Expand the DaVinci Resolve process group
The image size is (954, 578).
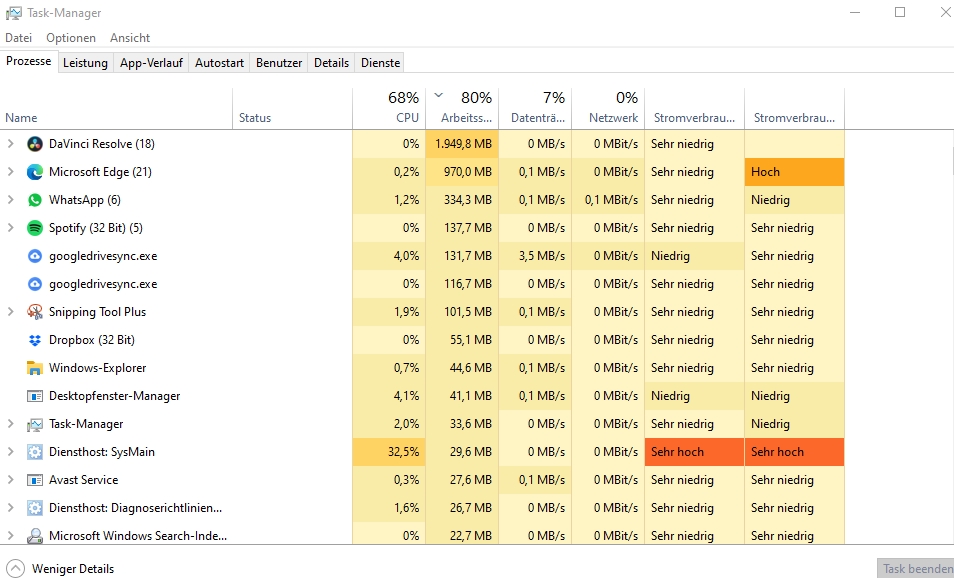(x=10, y=144)
